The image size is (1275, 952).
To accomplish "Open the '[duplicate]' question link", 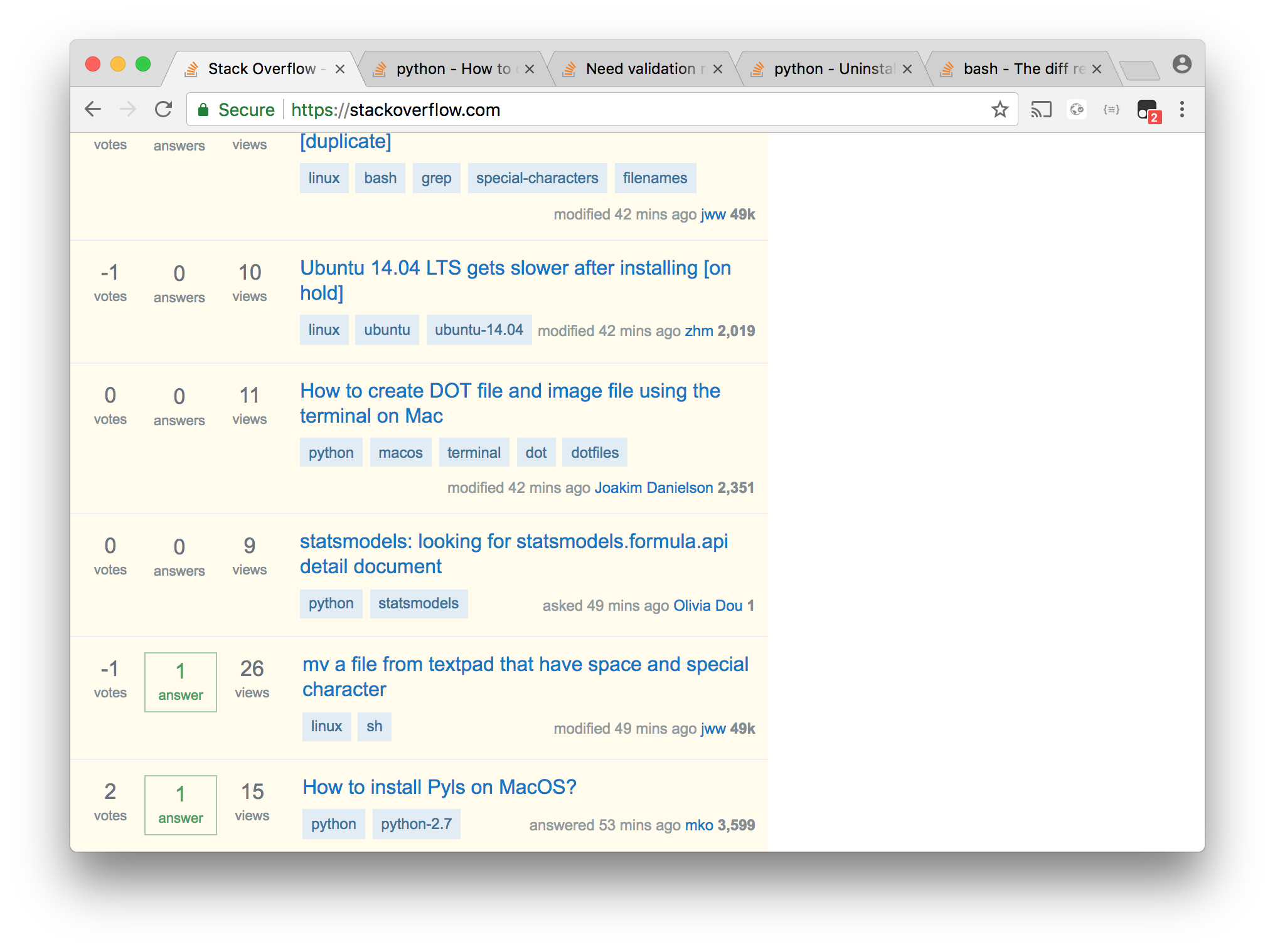I will click(346, 141).
